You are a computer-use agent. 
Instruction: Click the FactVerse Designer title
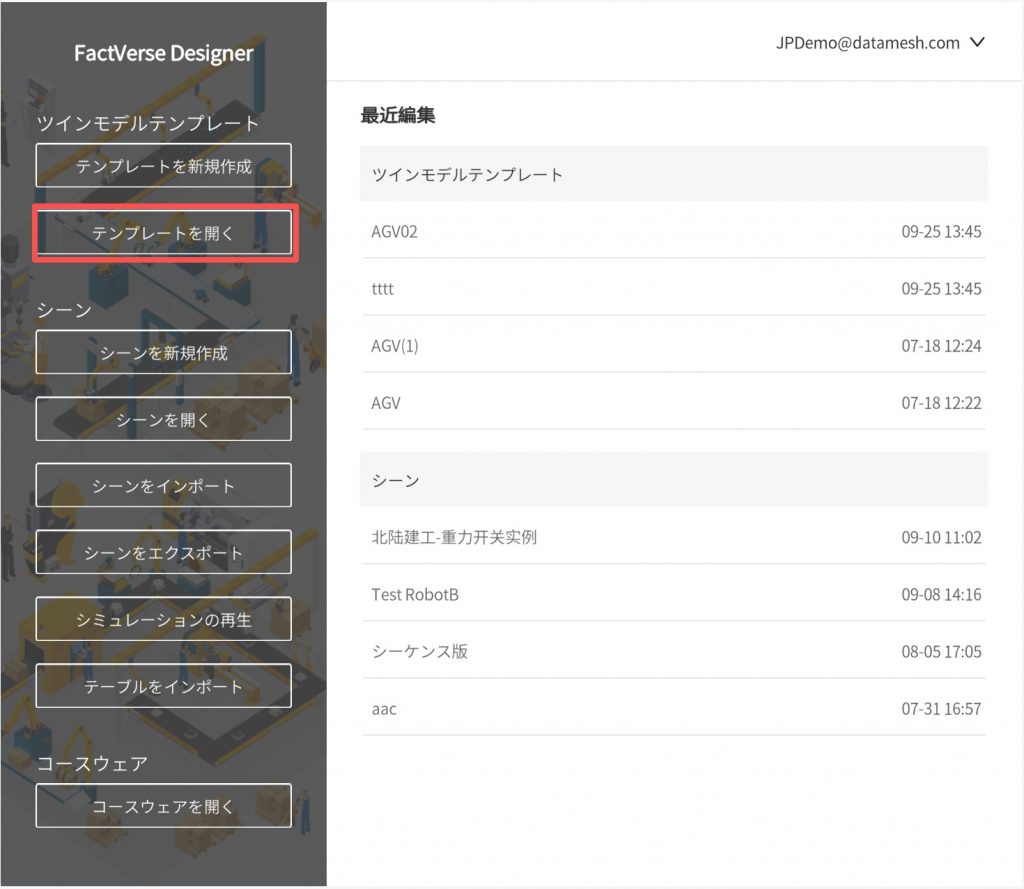click(x=163, y=53)
